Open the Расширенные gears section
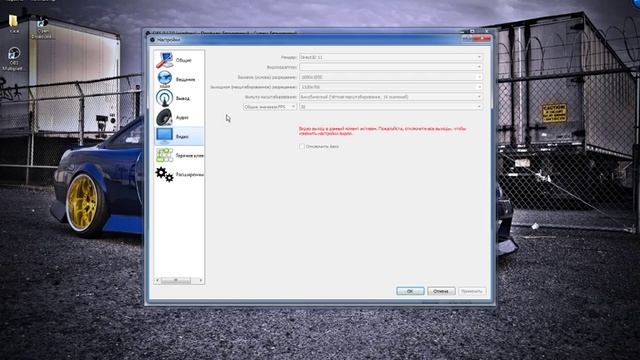The height and width of the screenshot is (360, 640). pyautogui.click(x=179, y=174)
